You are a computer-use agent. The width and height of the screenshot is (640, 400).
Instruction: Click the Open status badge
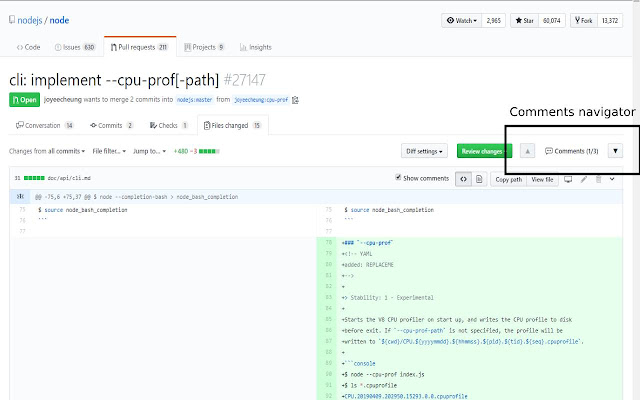[x=24, y=100]
